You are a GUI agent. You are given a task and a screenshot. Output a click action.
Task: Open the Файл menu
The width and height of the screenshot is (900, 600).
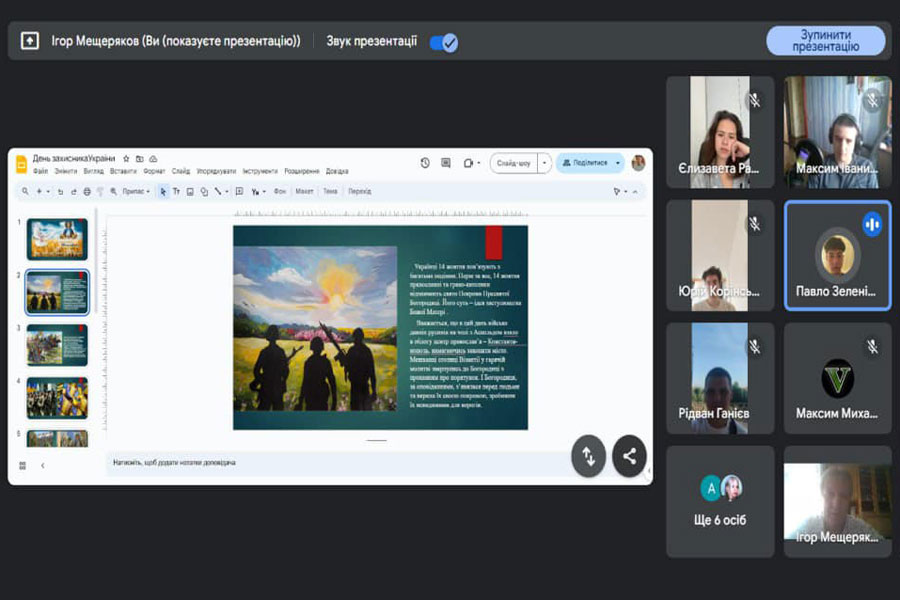click(x=40, y=171)
